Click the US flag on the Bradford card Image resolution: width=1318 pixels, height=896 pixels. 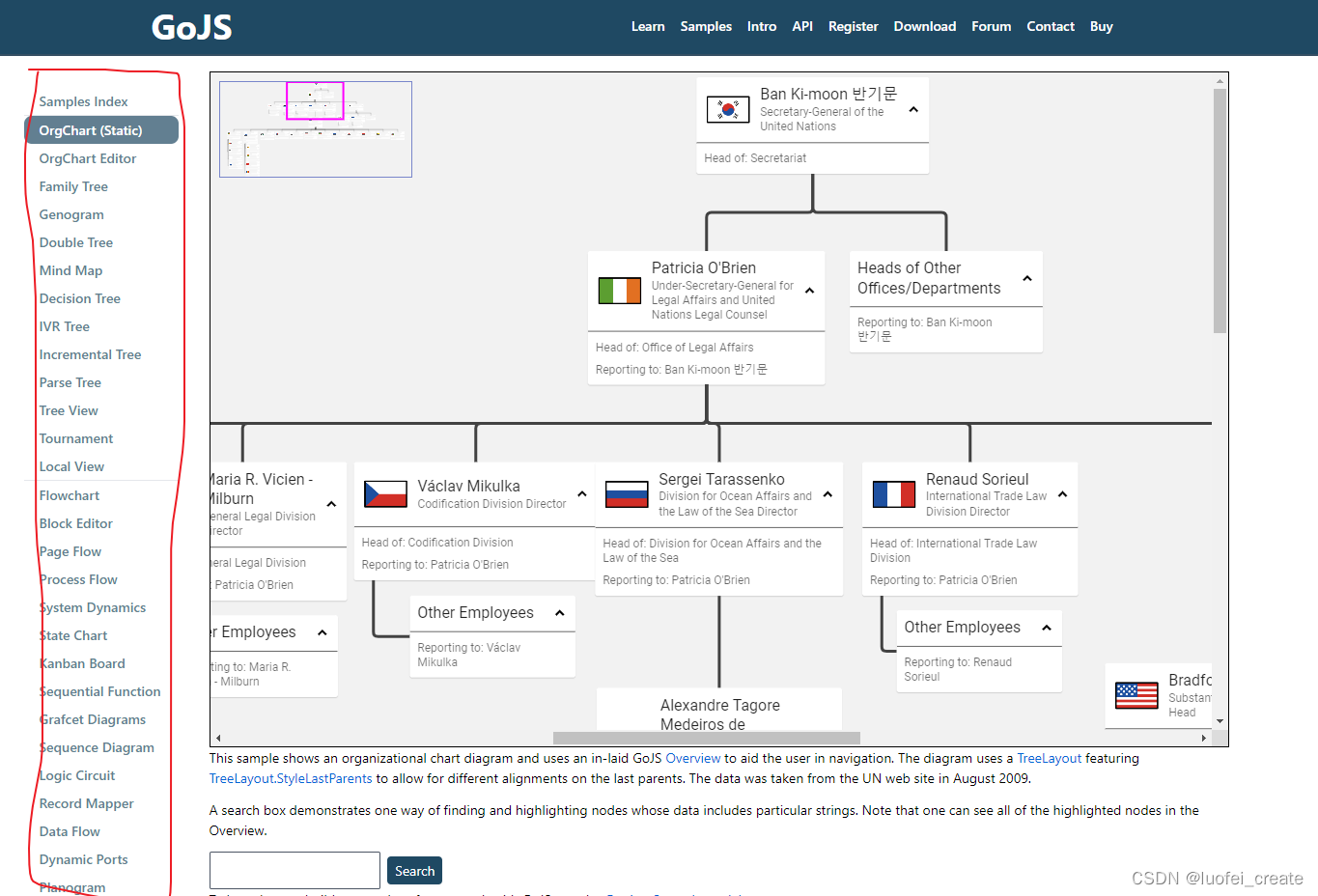[x=1136, y=695]
